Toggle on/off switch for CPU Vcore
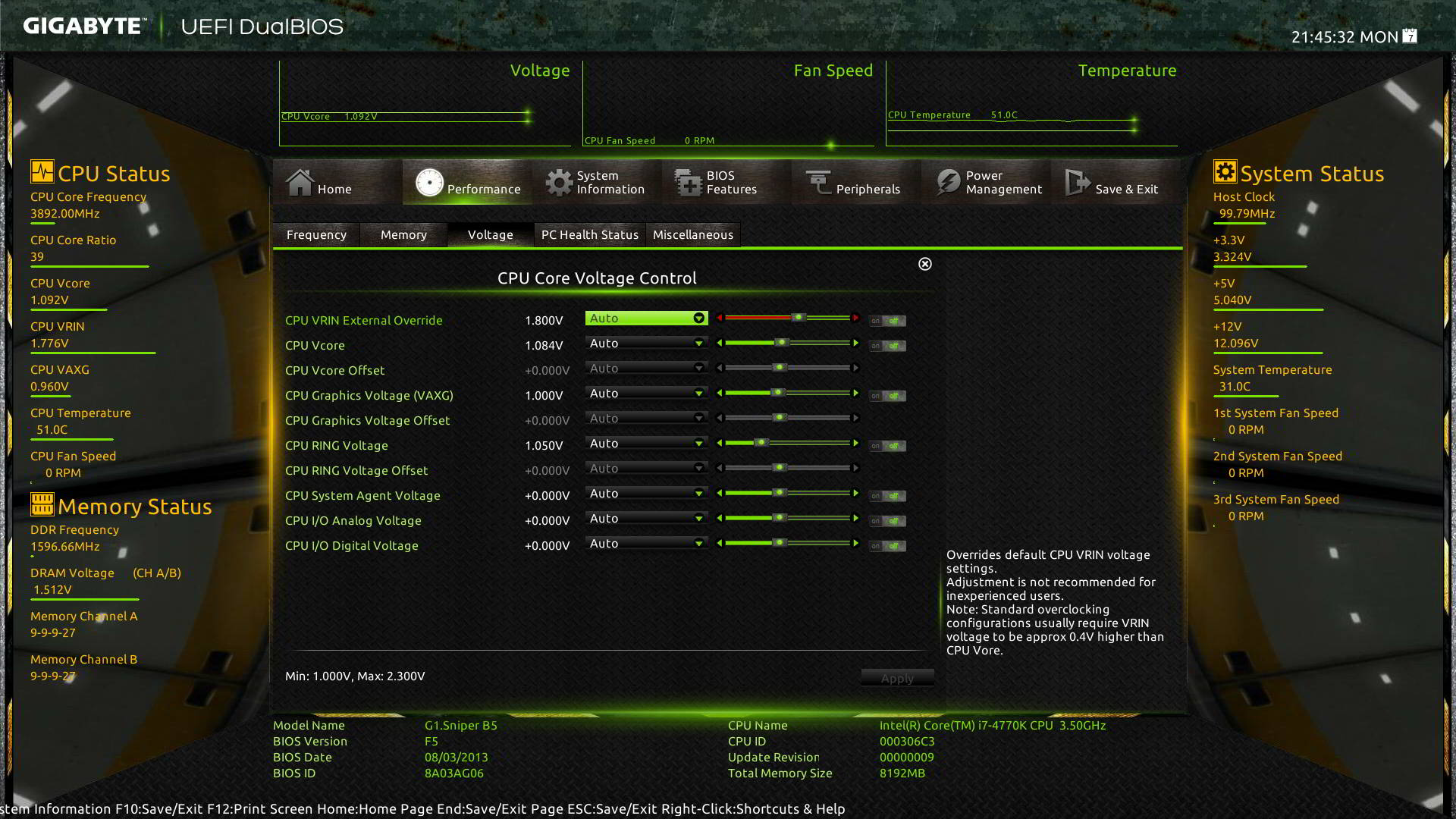This screenshot has height=819, width=1456. pyautogui.click(x=887, y=346)
